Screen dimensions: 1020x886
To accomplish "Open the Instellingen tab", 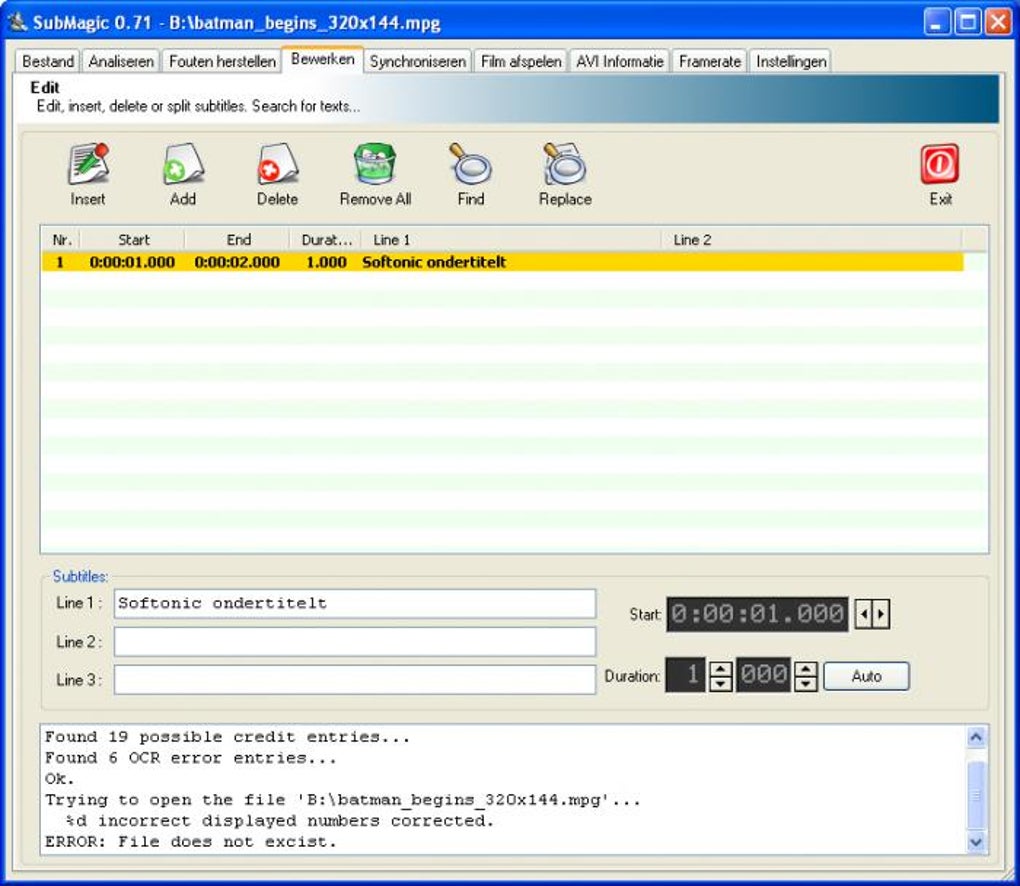I will pyautogui.click(x=791, y=61).
